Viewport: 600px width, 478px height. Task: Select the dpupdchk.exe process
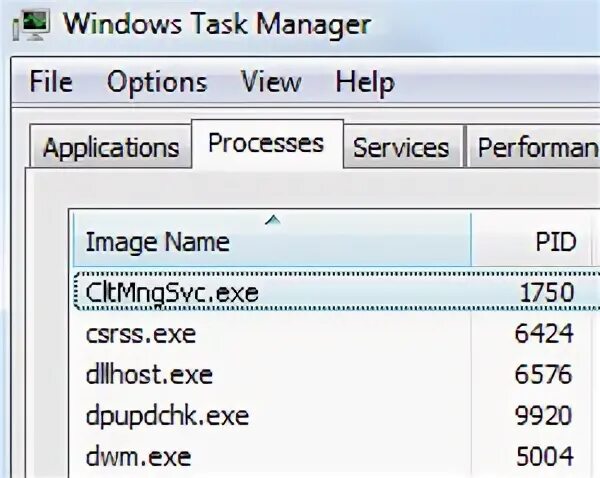coord(166,416)
